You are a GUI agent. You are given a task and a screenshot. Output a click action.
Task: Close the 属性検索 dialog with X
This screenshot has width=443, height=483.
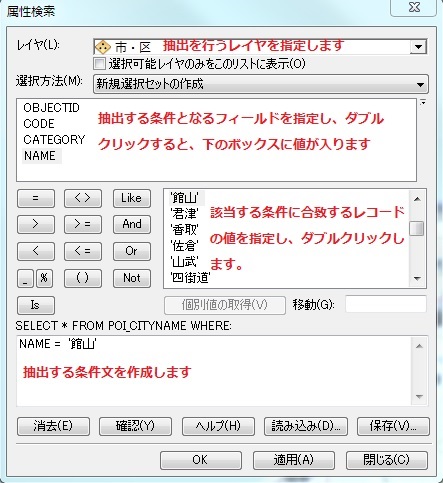[414, 7]
